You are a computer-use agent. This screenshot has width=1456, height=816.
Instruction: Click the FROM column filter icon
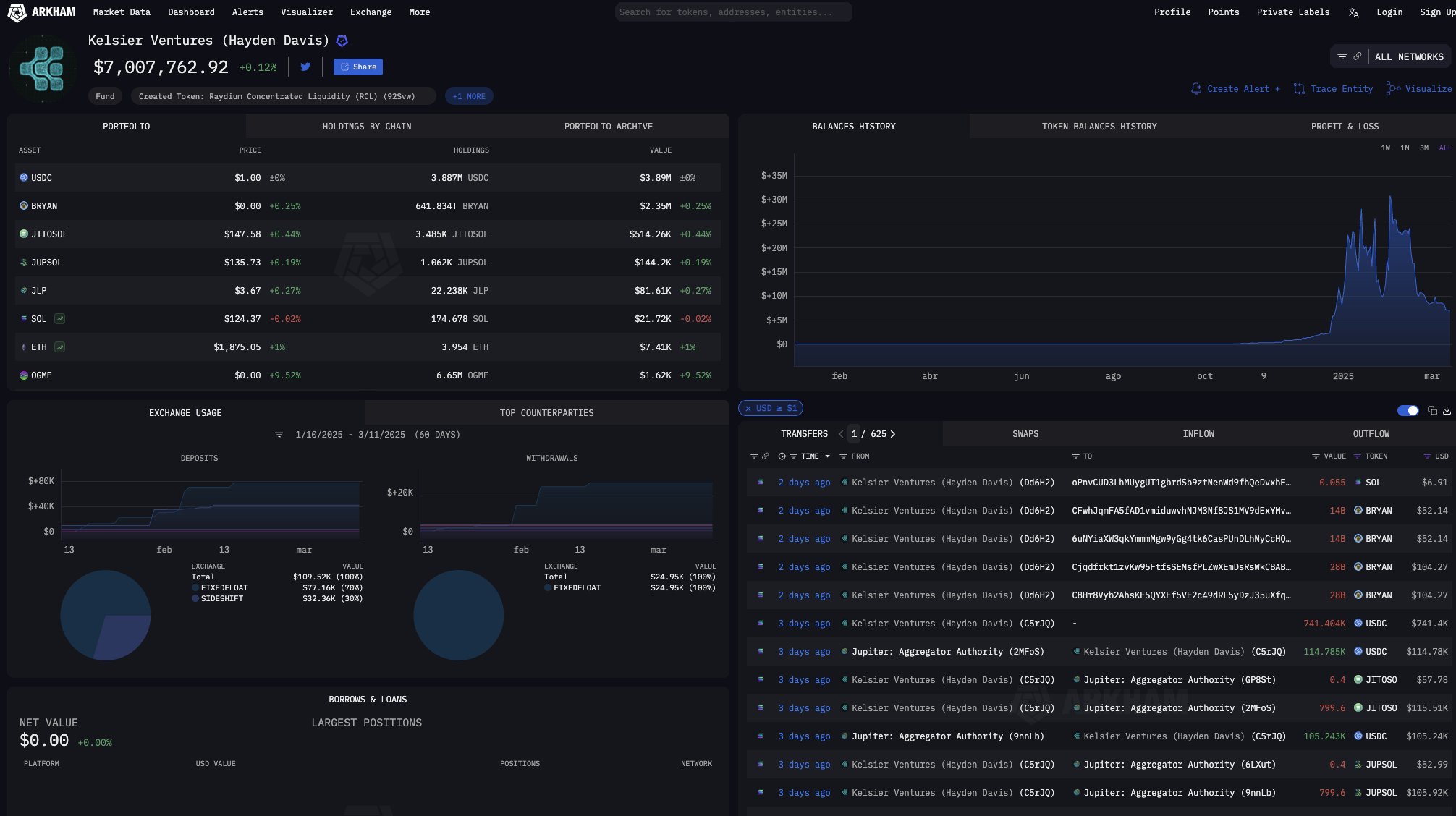(843, 456)
